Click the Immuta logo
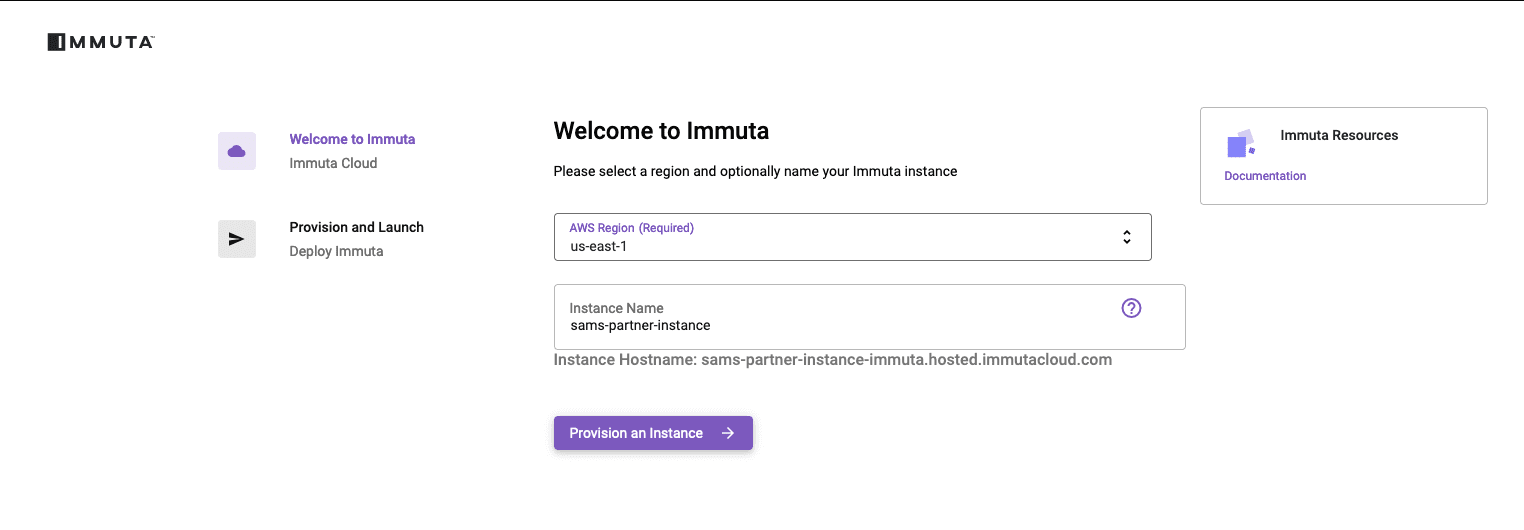Screen dimensions: 1524x530 point(101,42)
